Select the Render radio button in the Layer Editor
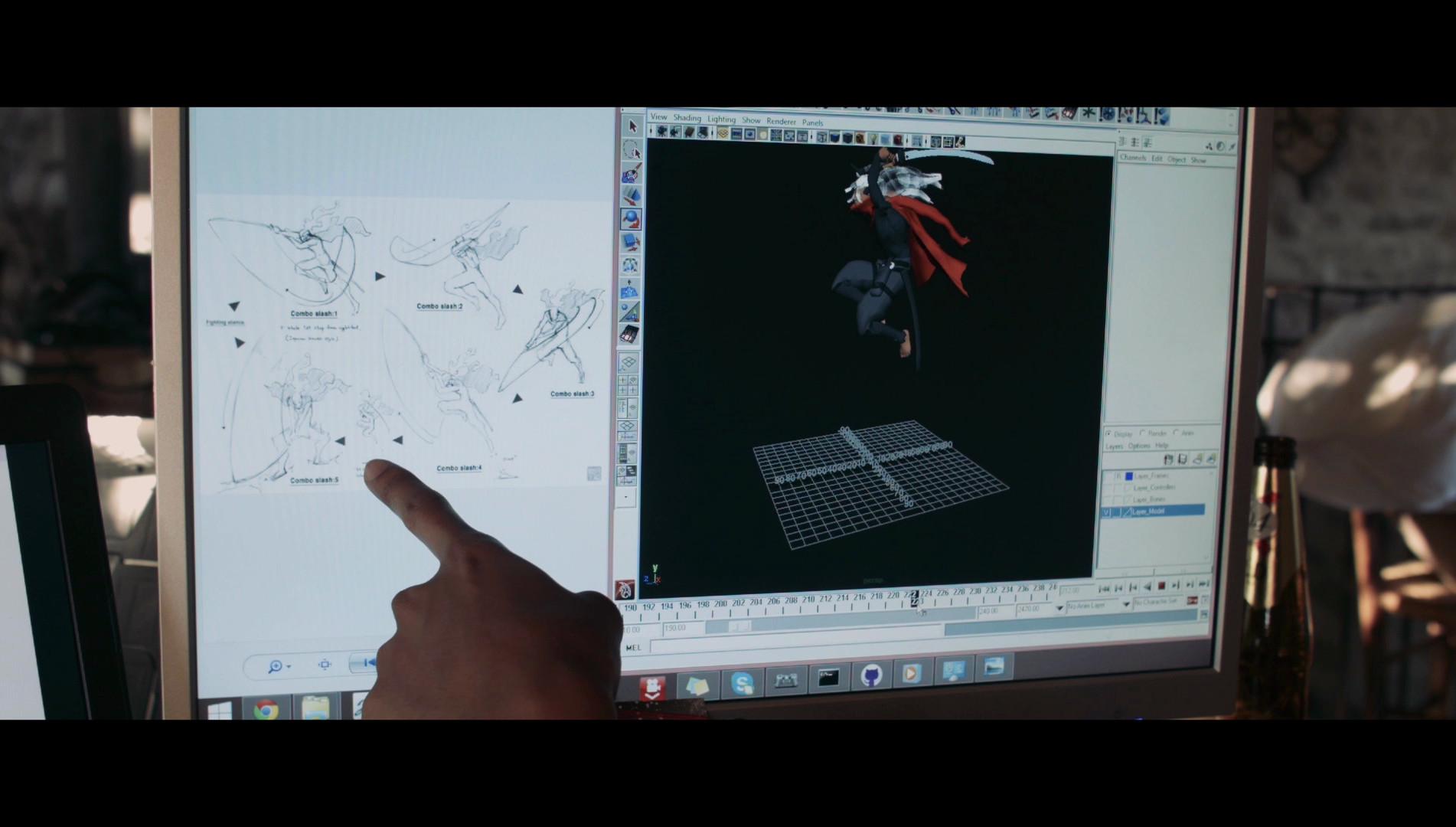 pos(1142,433)
